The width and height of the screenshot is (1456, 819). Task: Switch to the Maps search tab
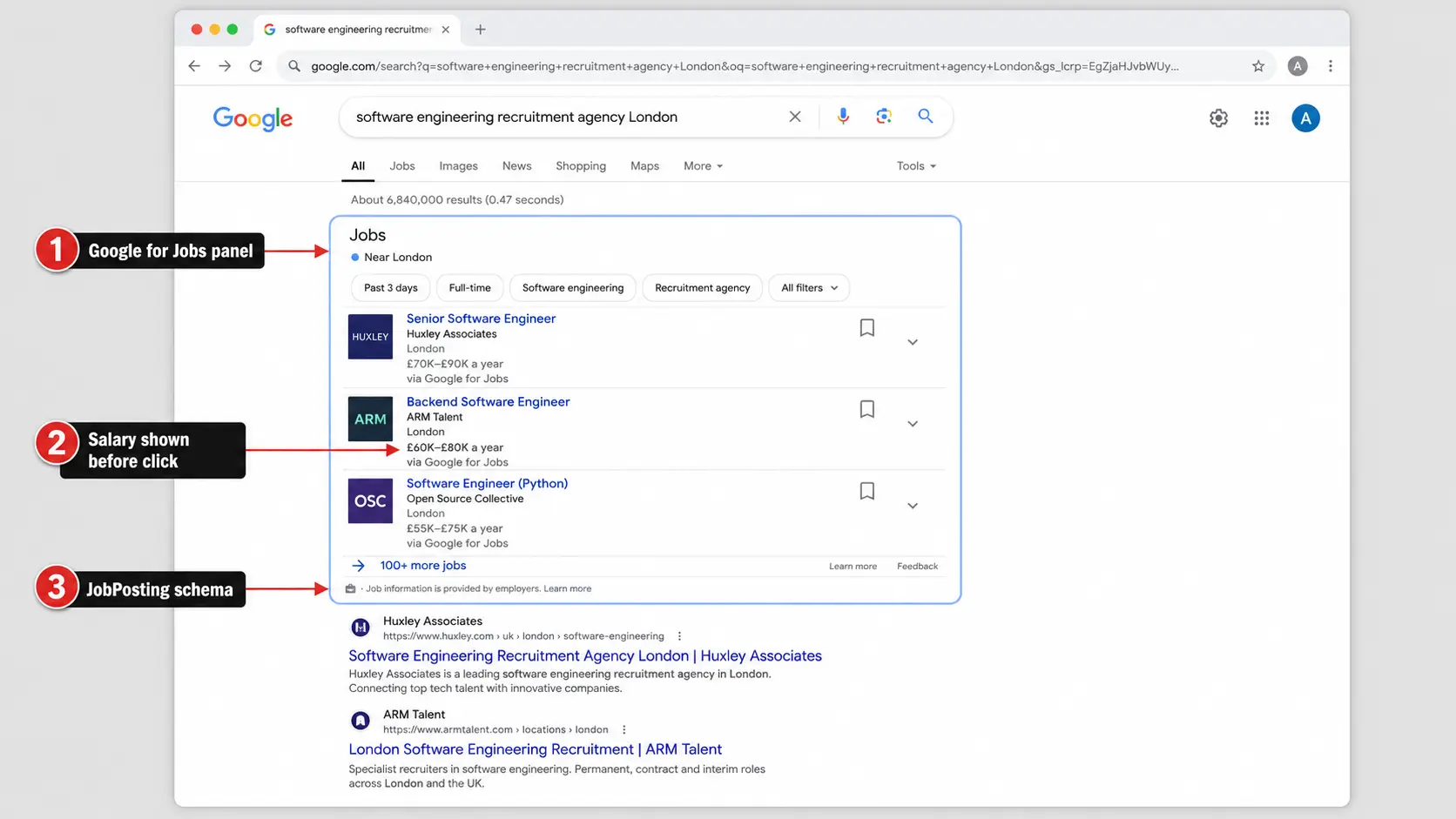tap(645, 166)
